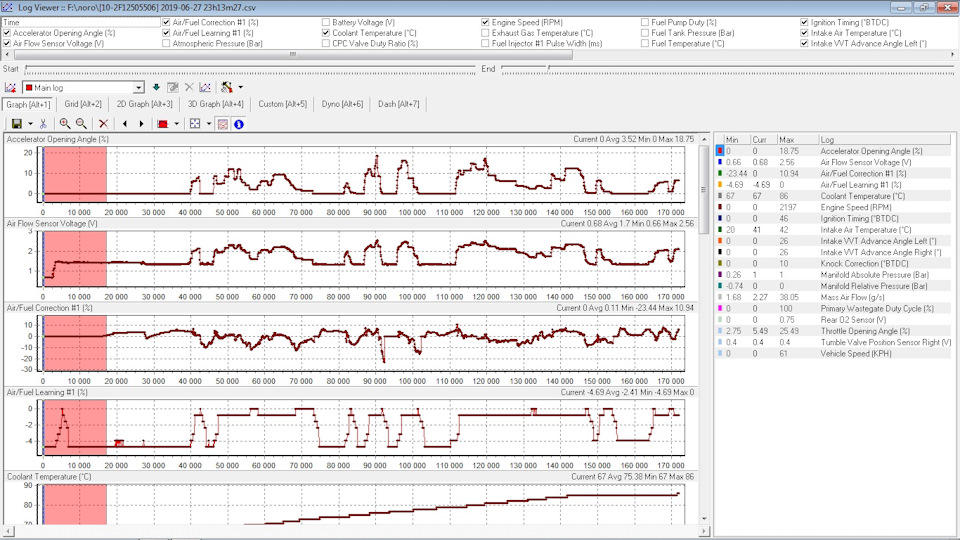Click the gray X remove log icon

tap(189, 88)
